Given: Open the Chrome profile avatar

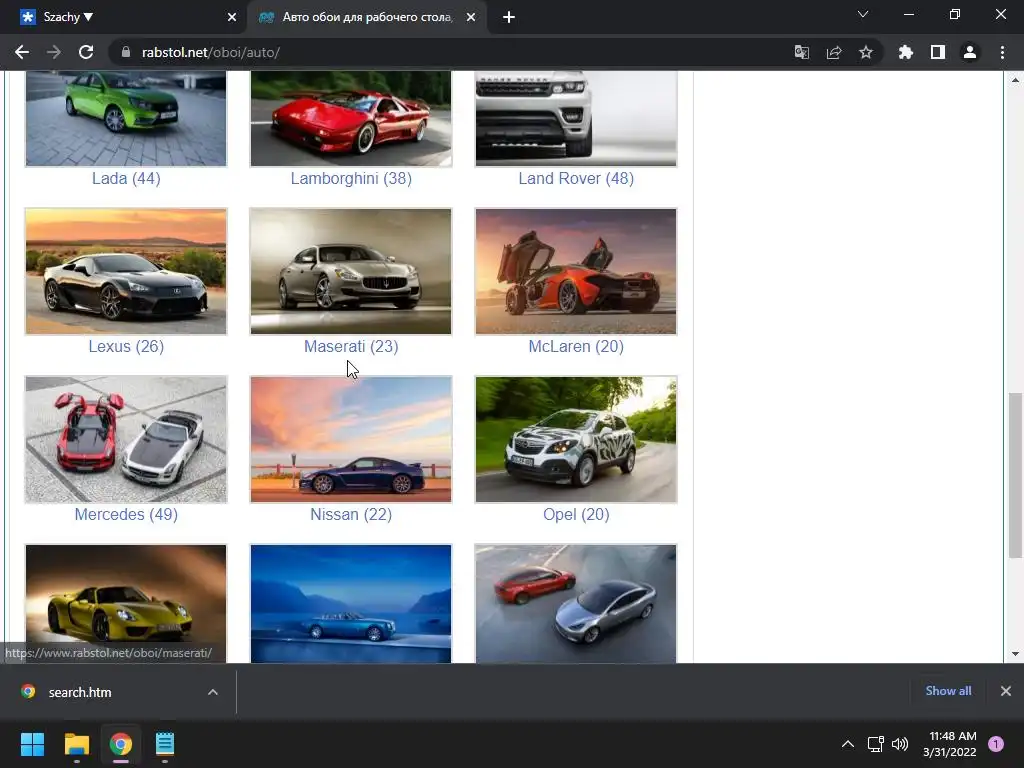Looking at the screenshot, I should coord(970,52).
